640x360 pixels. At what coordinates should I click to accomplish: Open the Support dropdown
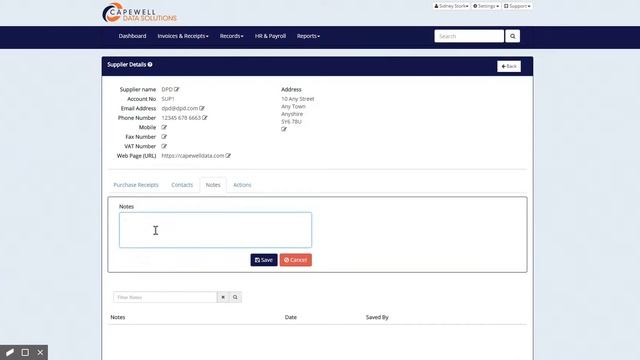tap(517, 6)
